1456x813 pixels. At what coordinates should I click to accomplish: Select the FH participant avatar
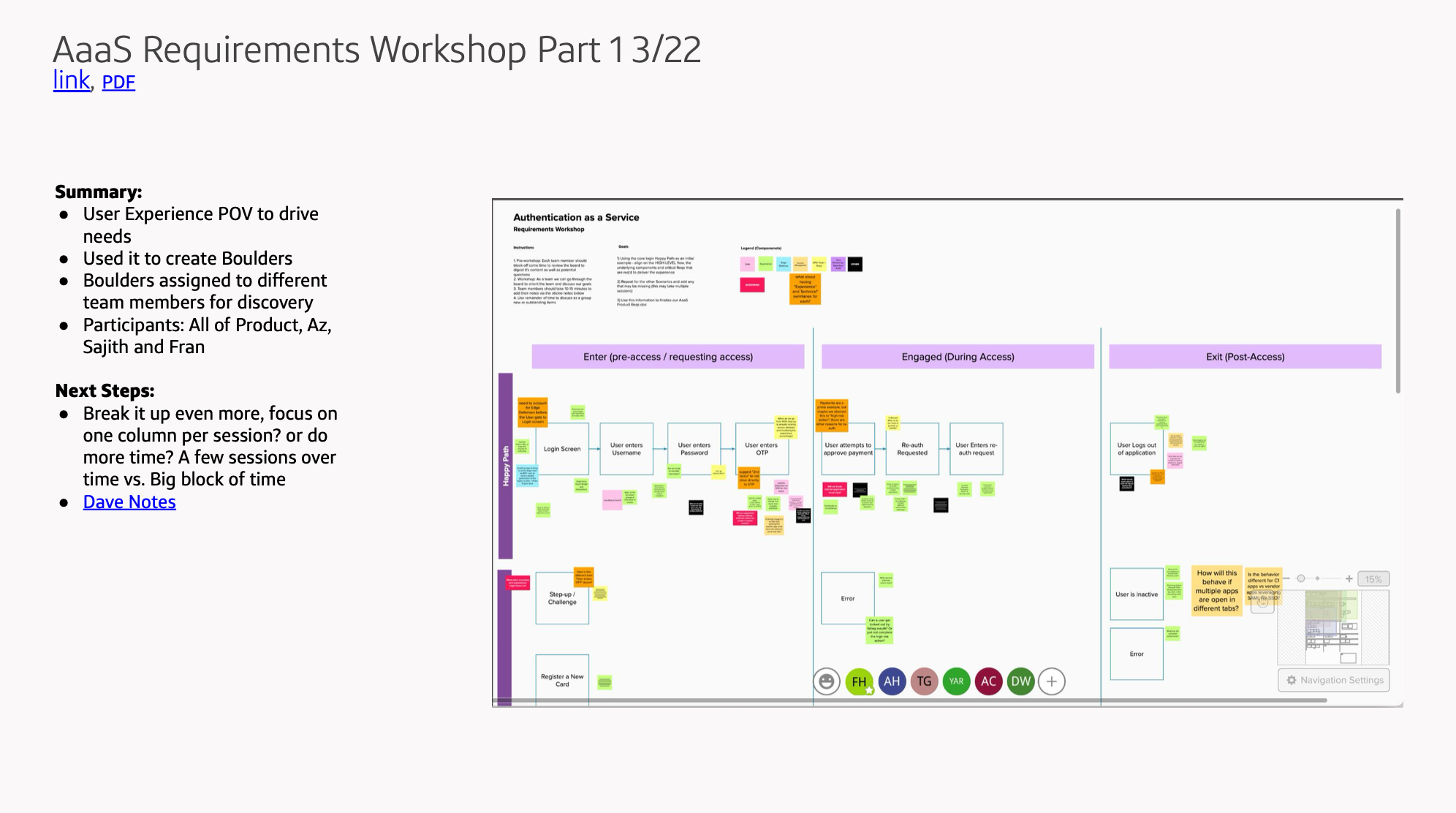pyautogui.click(x=860, y=681)
